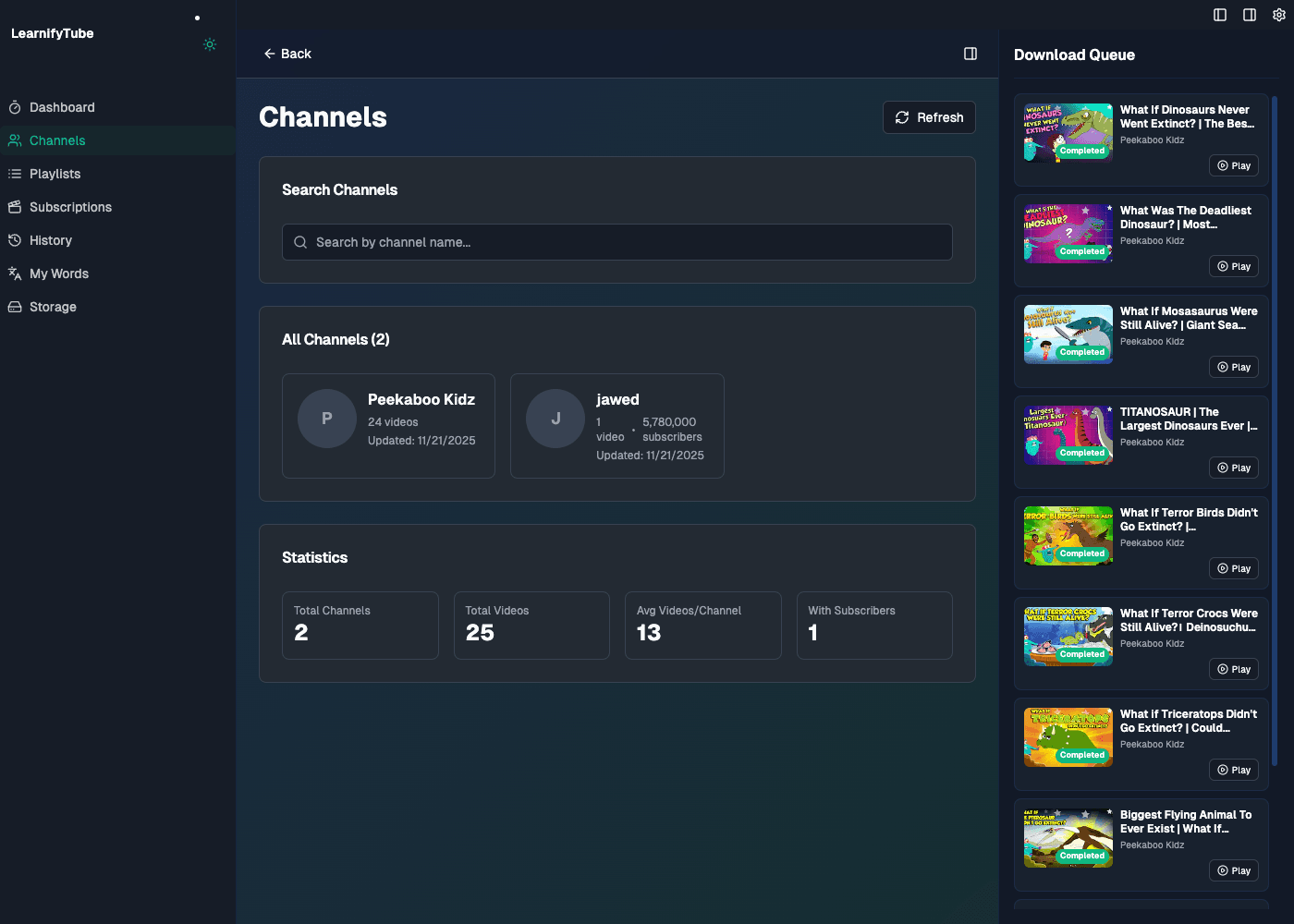The image size is (1294, 924).
Task: Click the magnifier icon in the search bar
Action: (x=300, y=242)
